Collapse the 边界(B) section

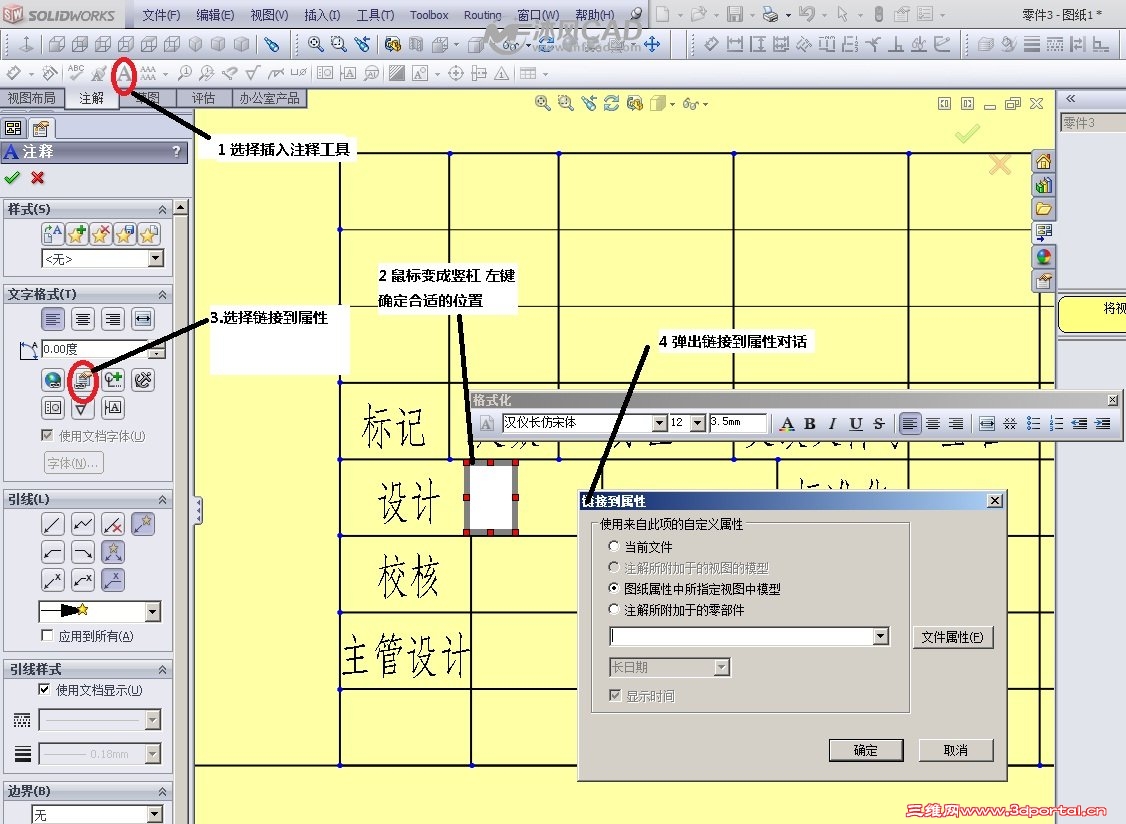162,792
